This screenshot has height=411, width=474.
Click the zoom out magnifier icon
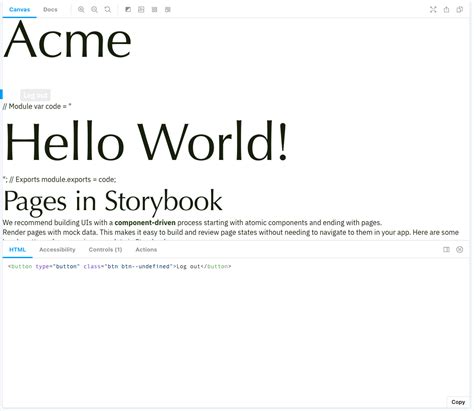click(x=94, y=10)
